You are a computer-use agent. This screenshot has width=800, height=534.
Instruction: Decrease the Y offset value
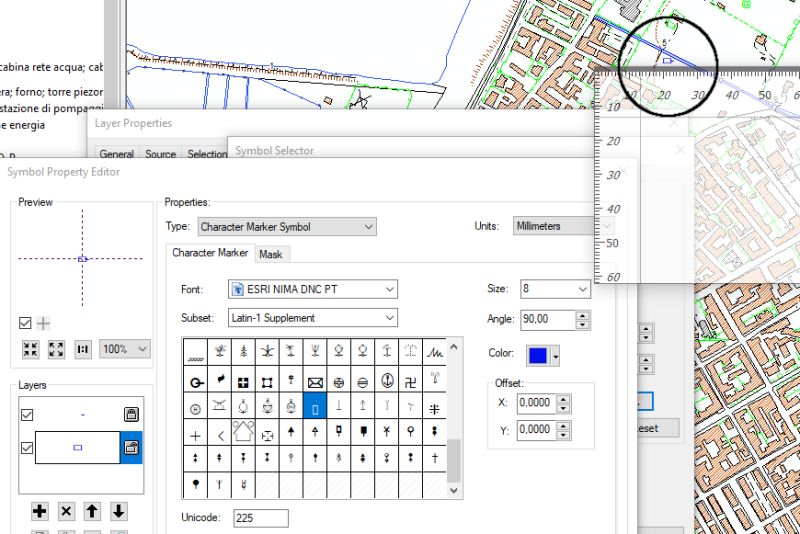pyautogui.click(x=563, y=435)
